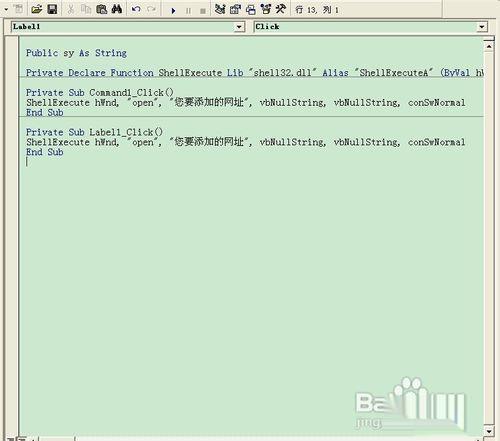
Task: Click 'End Sub' after Command1_Click procedure
Action: (45, 113)
